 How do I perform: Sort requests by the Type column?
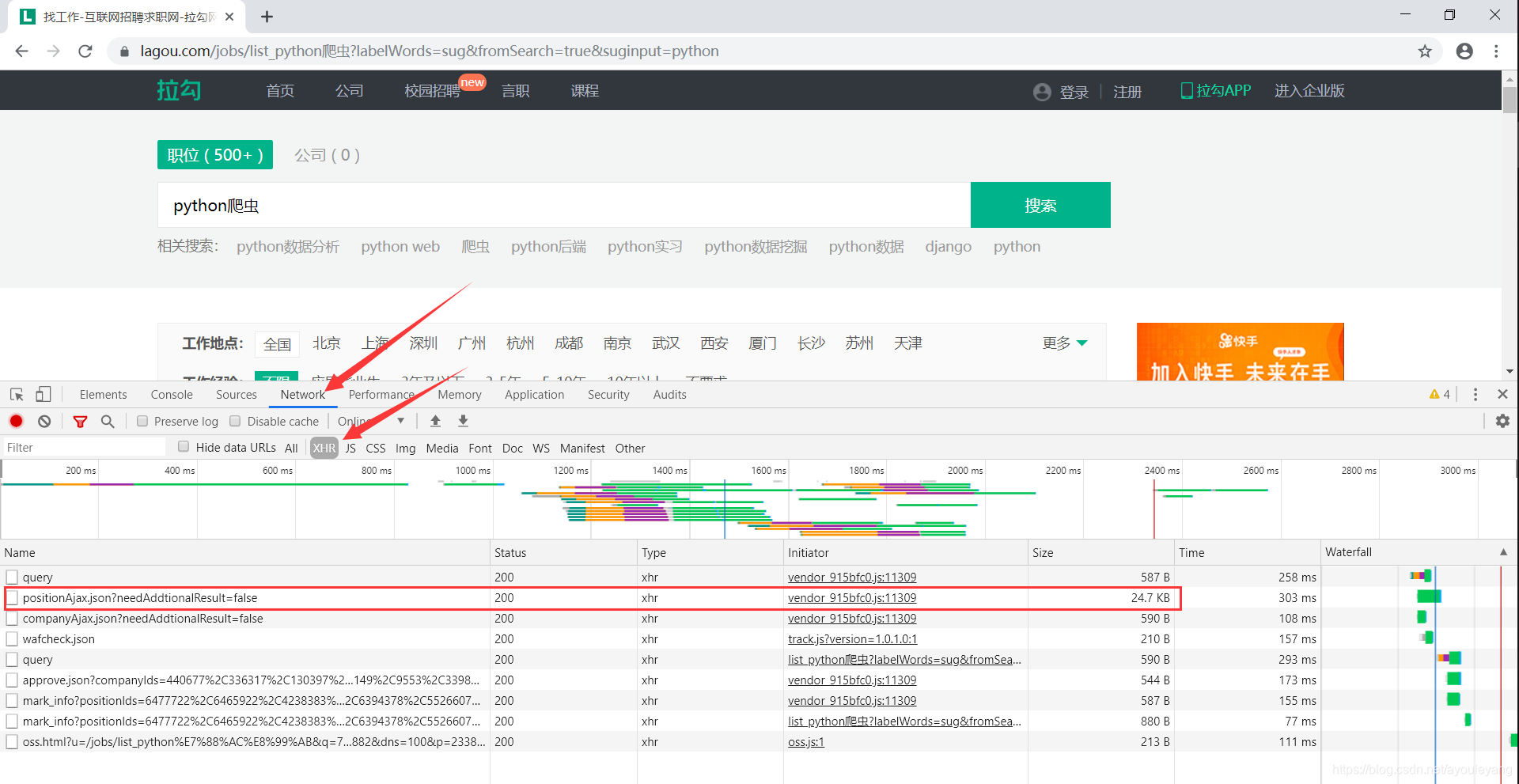point(710,552)
